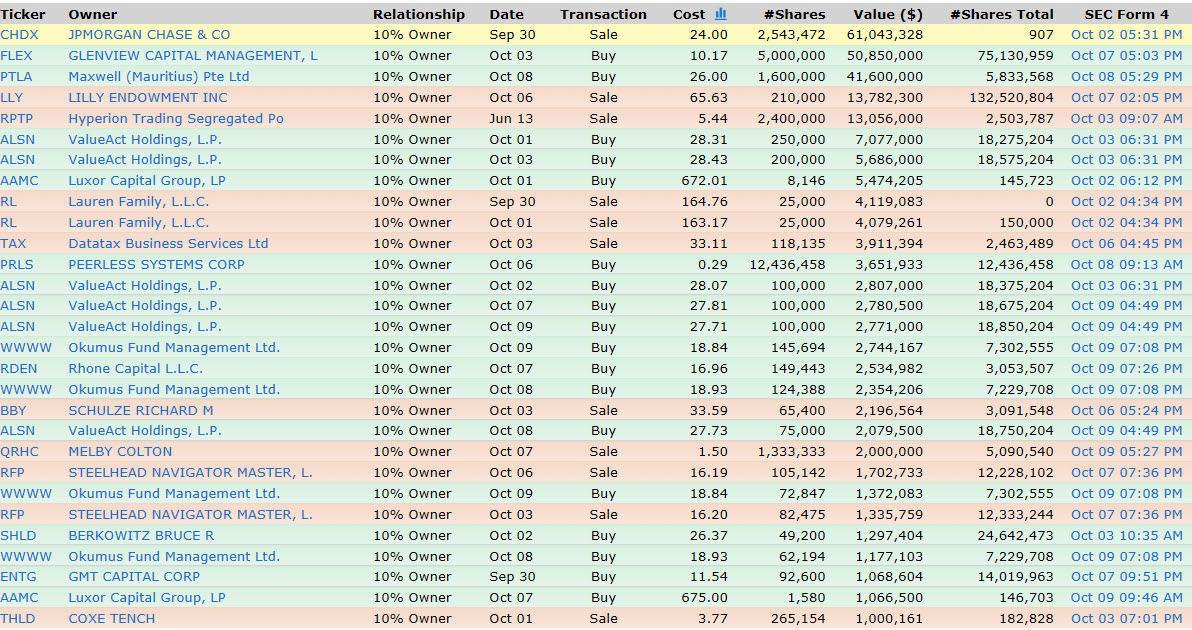
Task: View SEC Form 4 filed Oct 08 05:29 PM
Action: [1126, 77]
